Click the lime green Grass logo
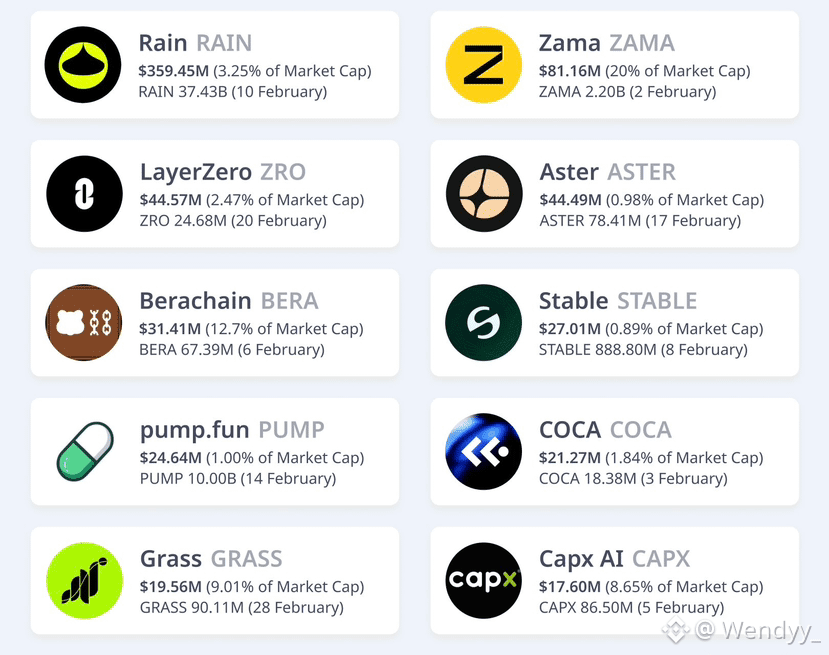The height and width of the screenshot is (655, 829). click(84, 580)
